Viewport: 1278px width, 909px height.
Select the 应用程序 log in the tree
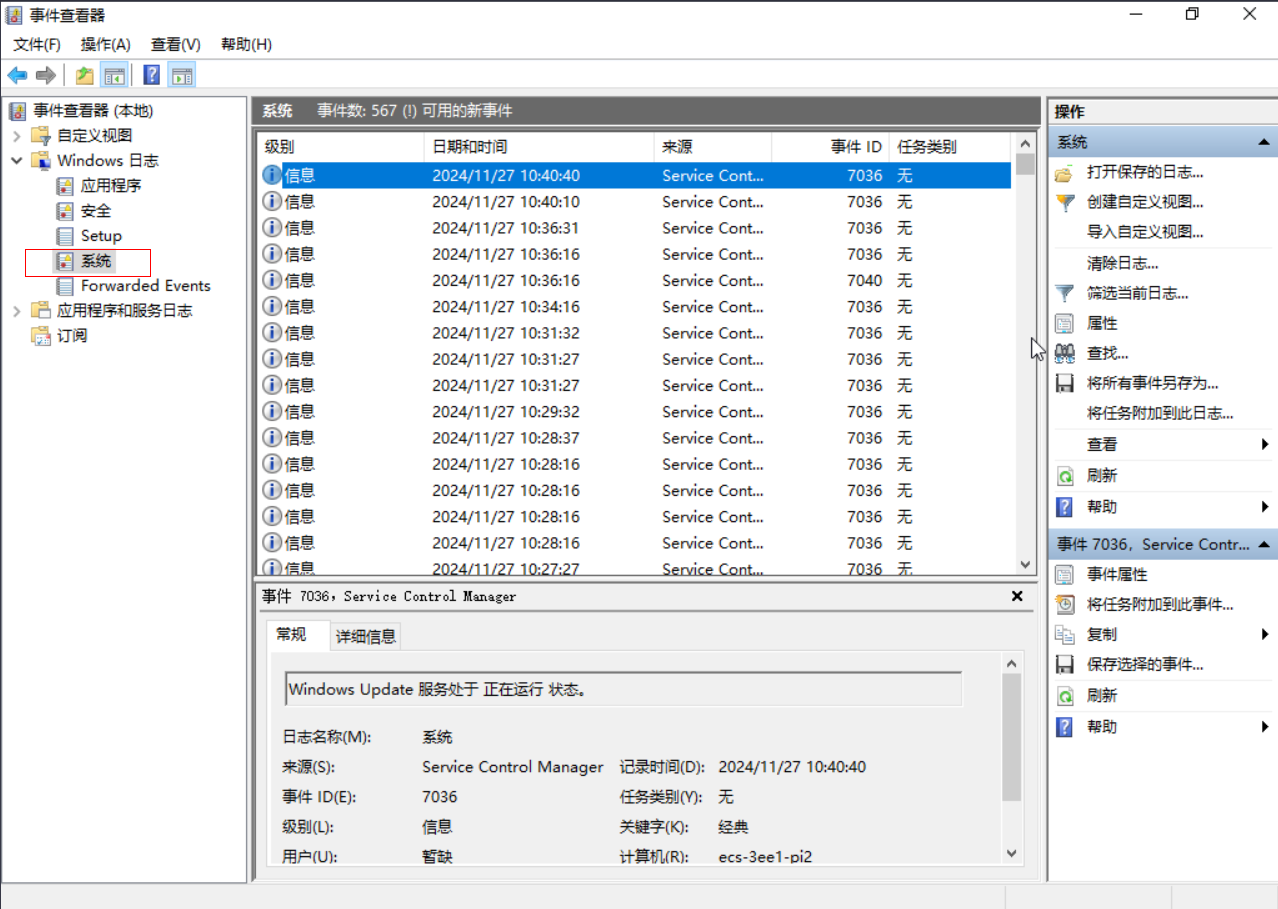(111, 185)
